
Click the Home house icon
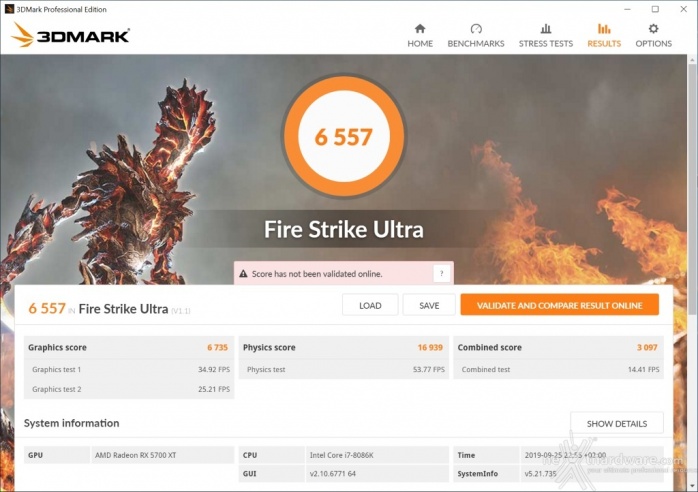[420, 29]
